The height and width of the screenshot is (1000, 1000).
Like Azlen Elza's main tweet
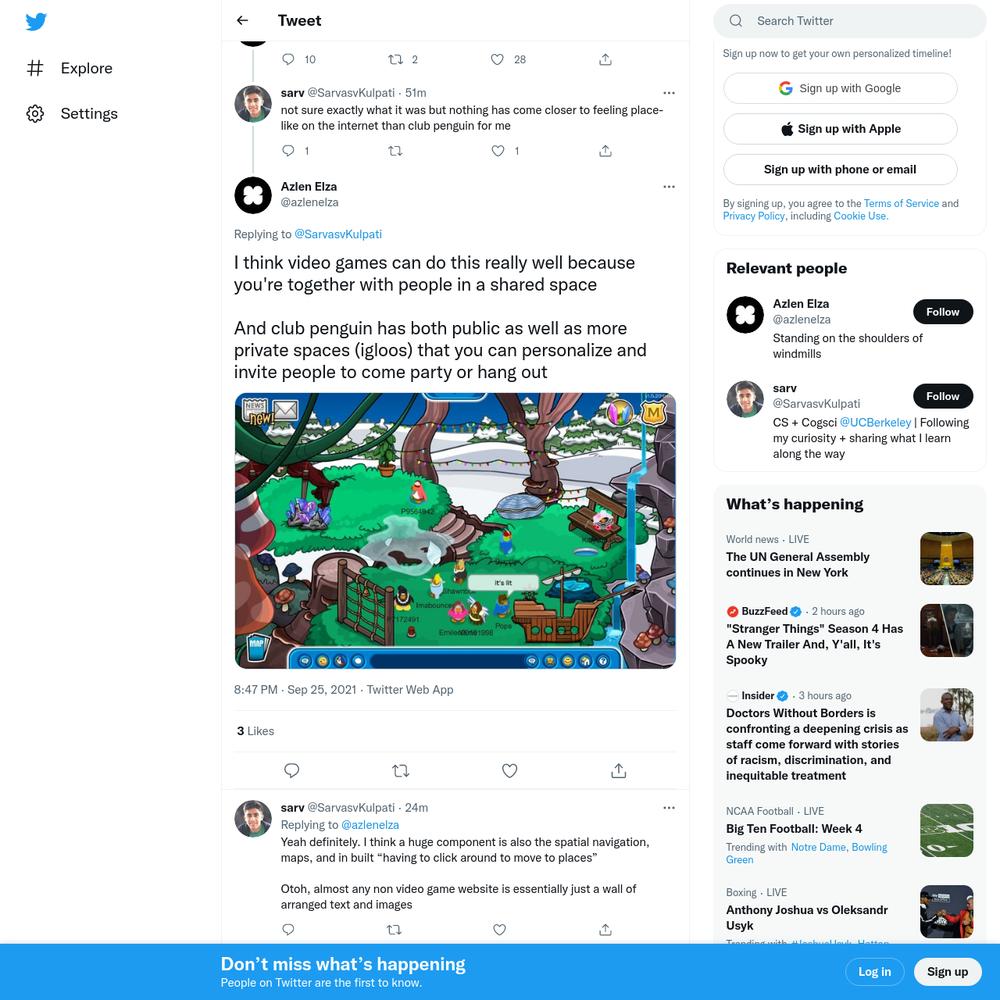(509, 770)
